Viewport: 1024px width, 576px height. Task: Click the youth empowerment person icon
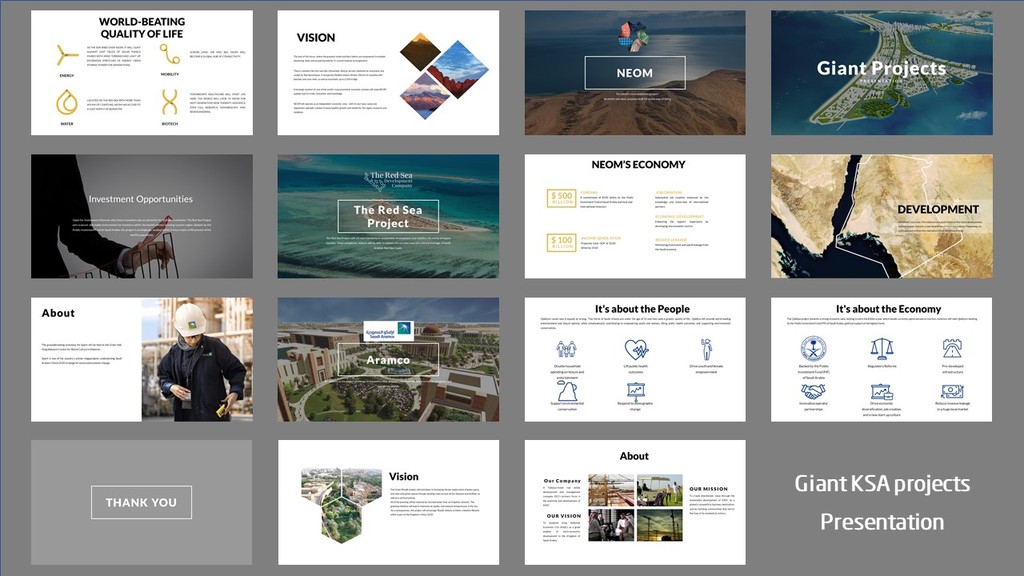(706, 349)
